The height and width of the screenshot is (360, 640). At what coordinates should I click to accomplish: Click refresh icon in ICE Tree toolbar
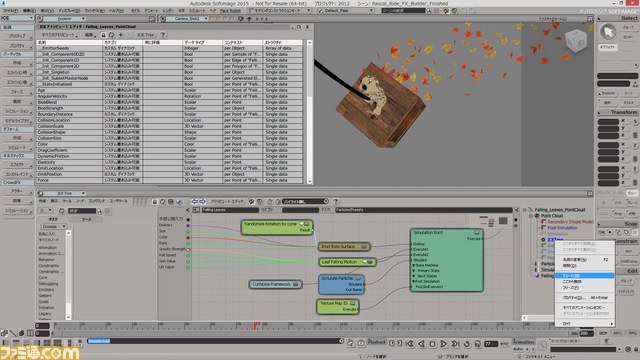pyautogui.click(x=163, y=202)
